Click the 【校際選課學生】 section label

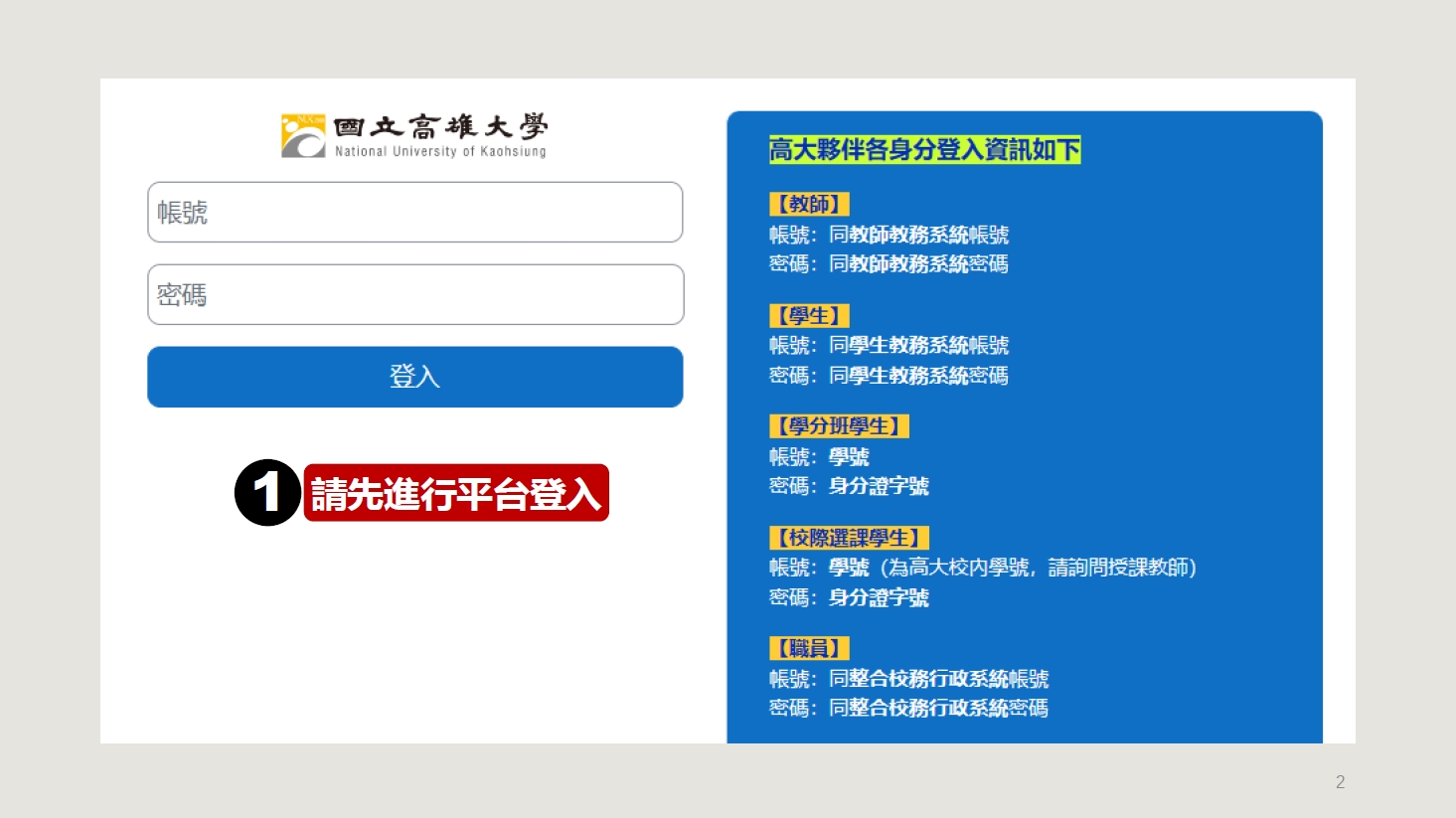point(849,538)
